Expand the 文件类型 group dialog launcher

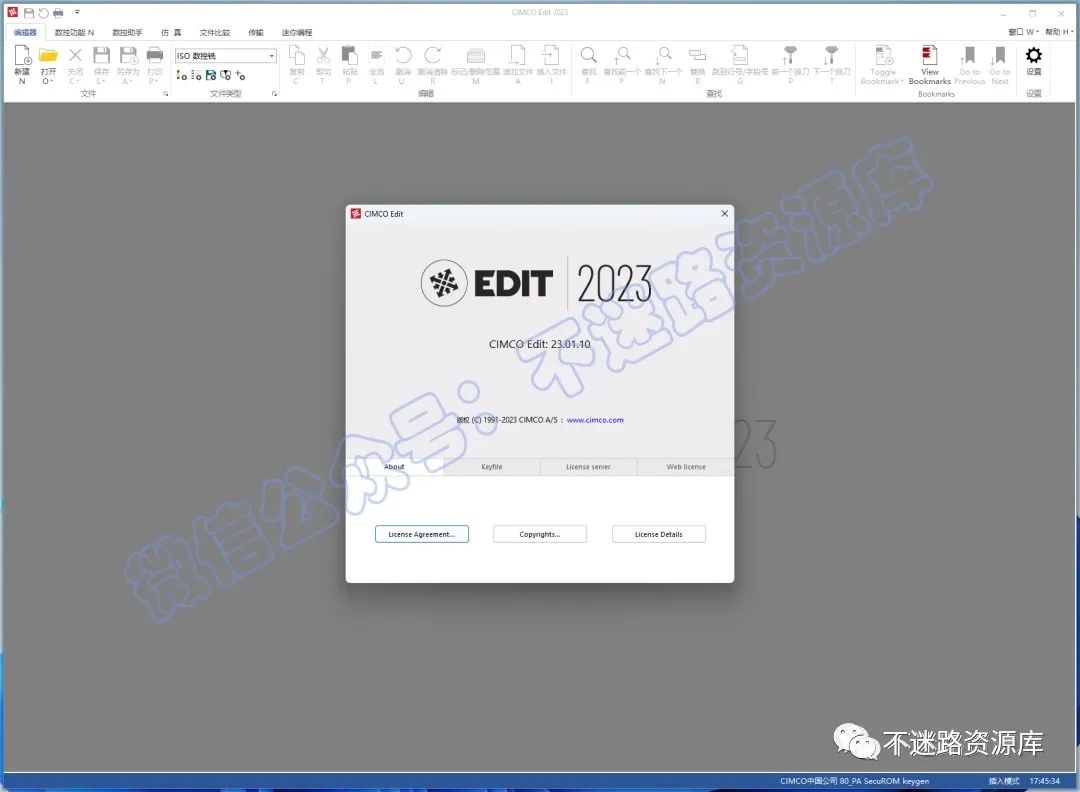[274, 94]
